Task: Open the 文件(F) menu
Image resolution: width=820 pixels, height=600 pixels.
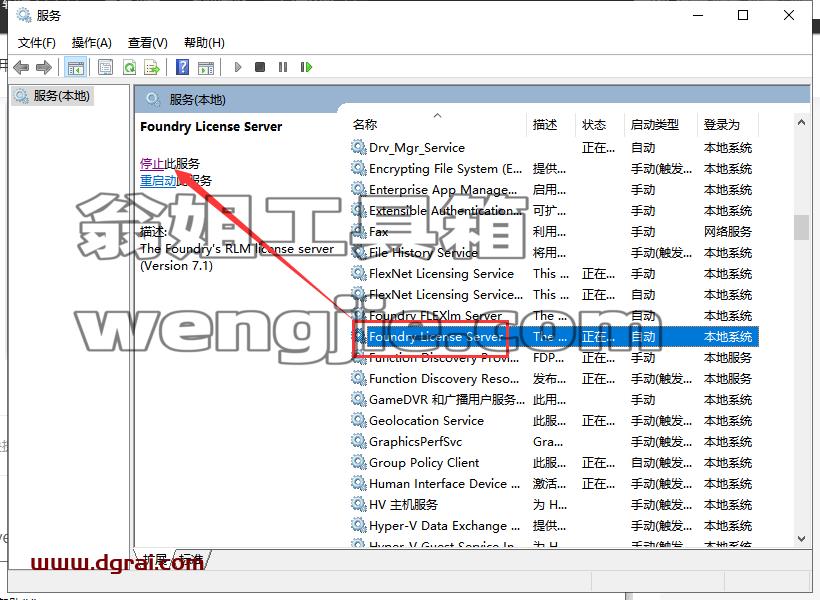Action: click(37, 43)
